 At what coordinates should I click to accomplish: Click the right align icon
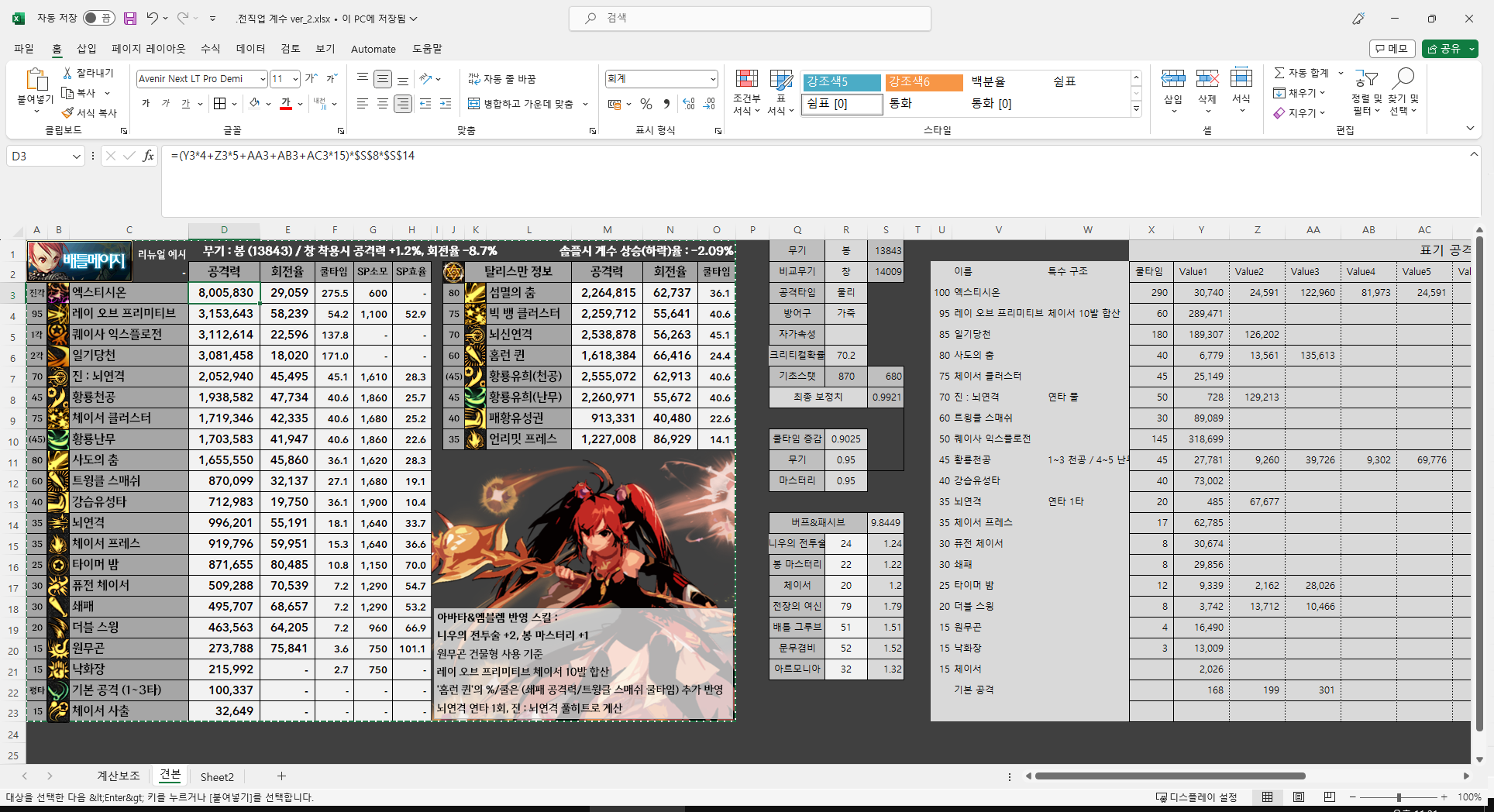tap(403, 103)
